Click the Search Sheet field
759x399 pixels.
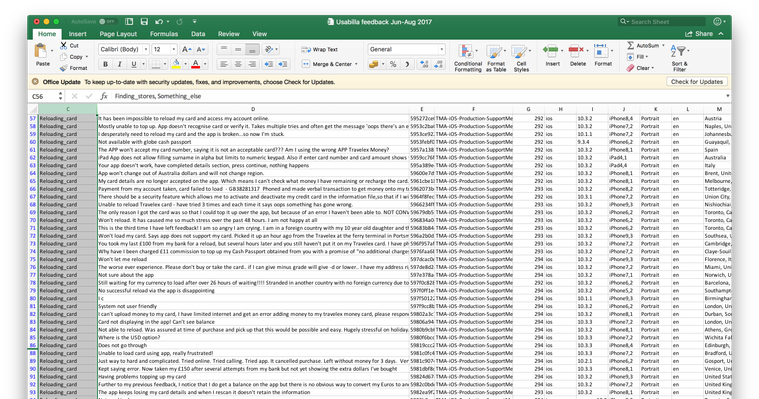tap(663, 22)
